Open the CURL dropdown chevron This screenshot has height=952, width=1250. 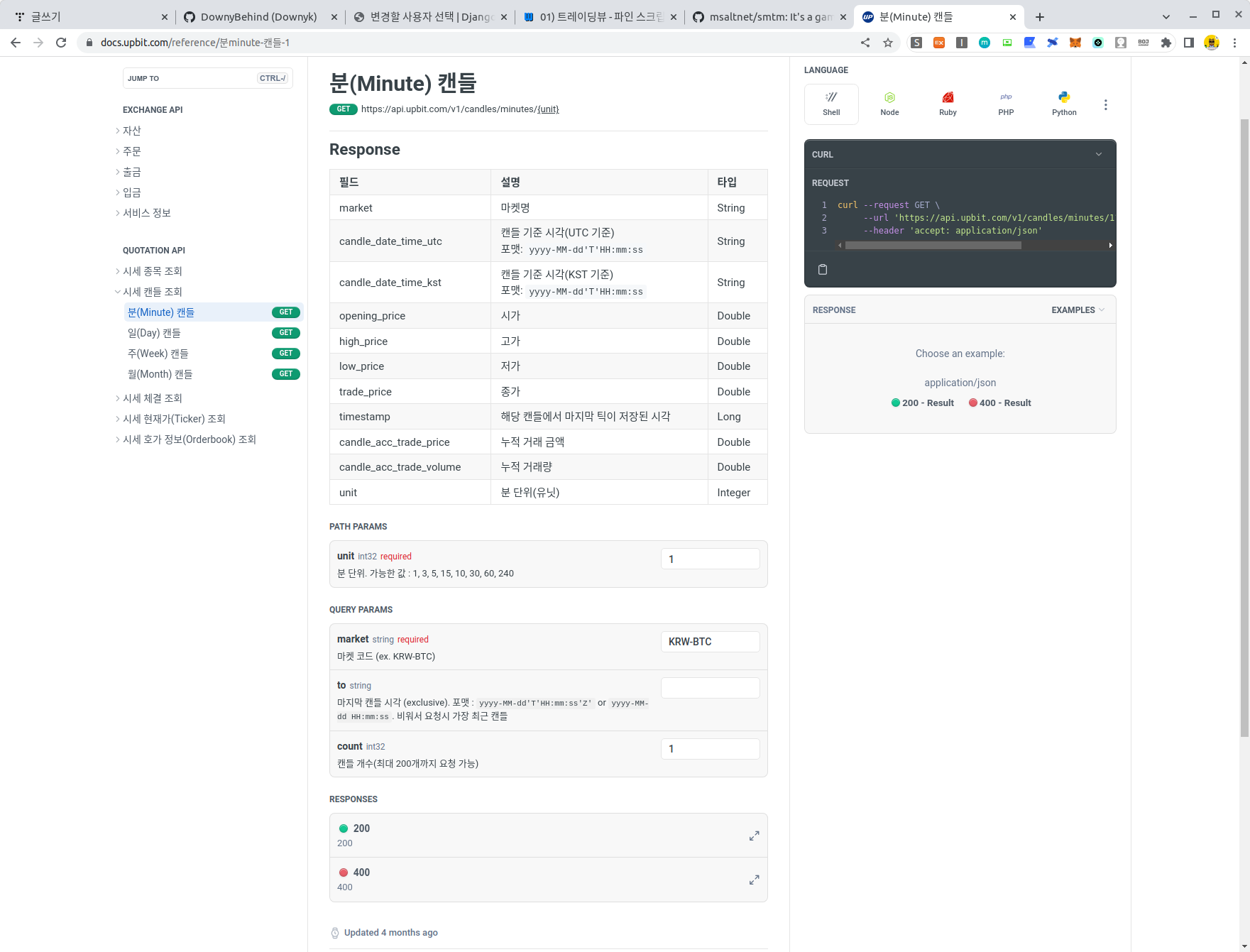click(x=1099, y=154)
